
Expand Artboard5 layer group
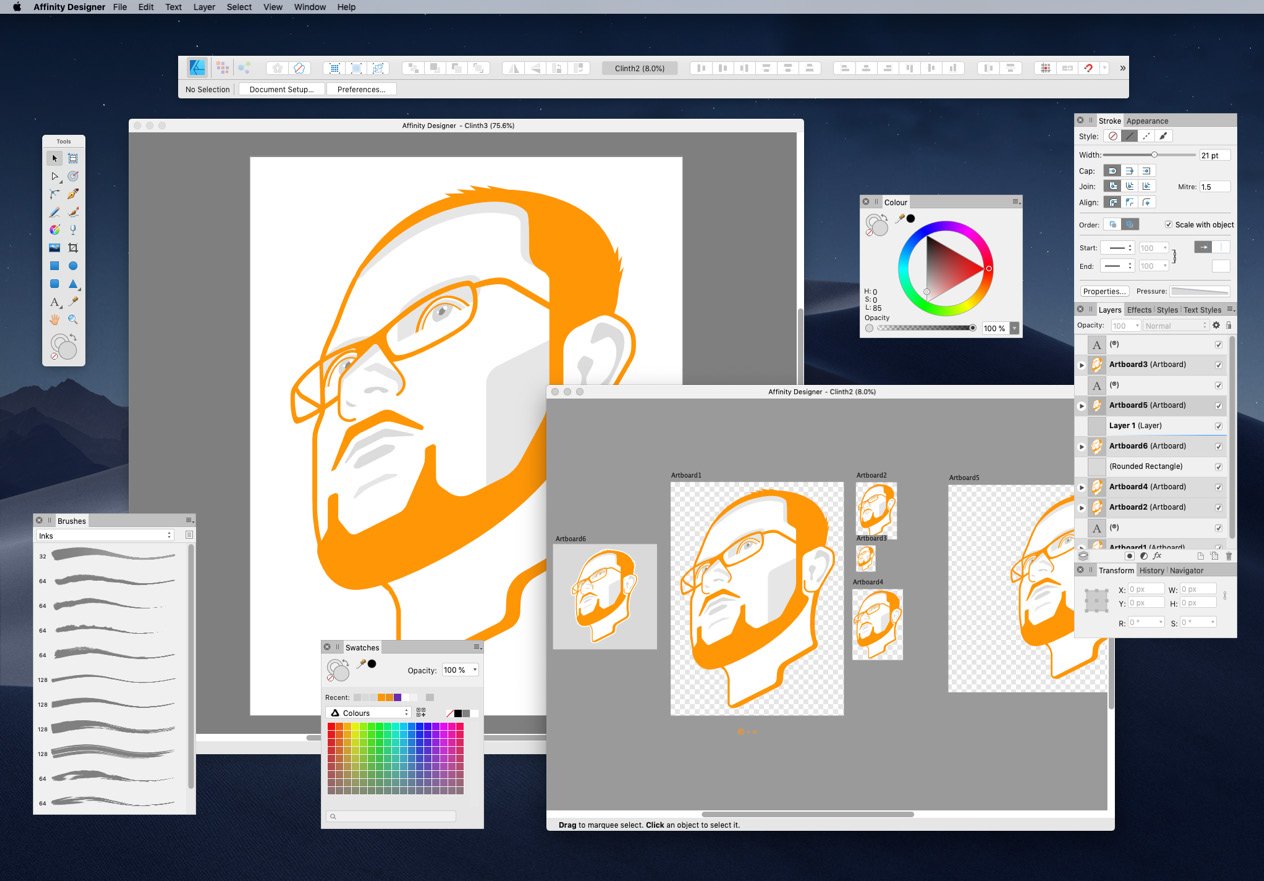pyautogui.click(x=1081, y=406)
